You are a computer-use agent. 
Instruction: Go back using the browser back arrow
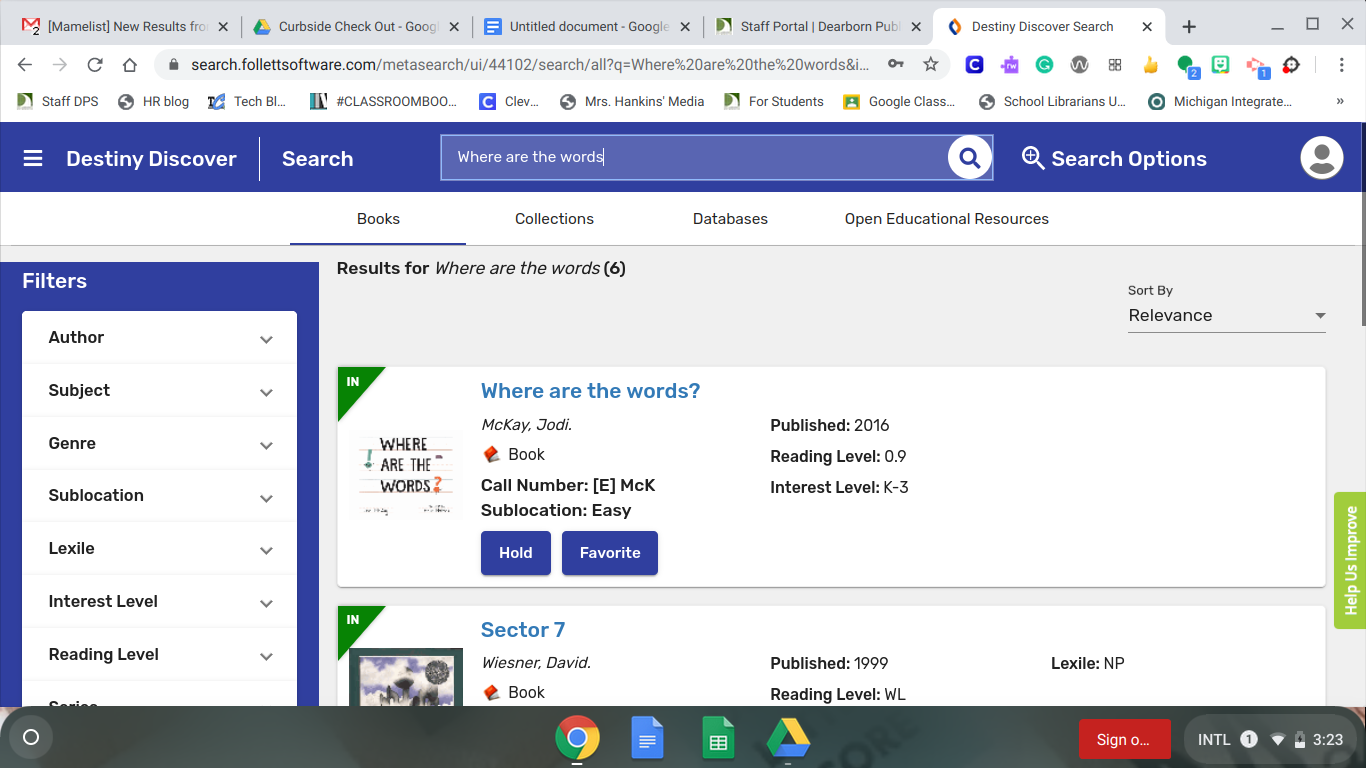(25, 65)
